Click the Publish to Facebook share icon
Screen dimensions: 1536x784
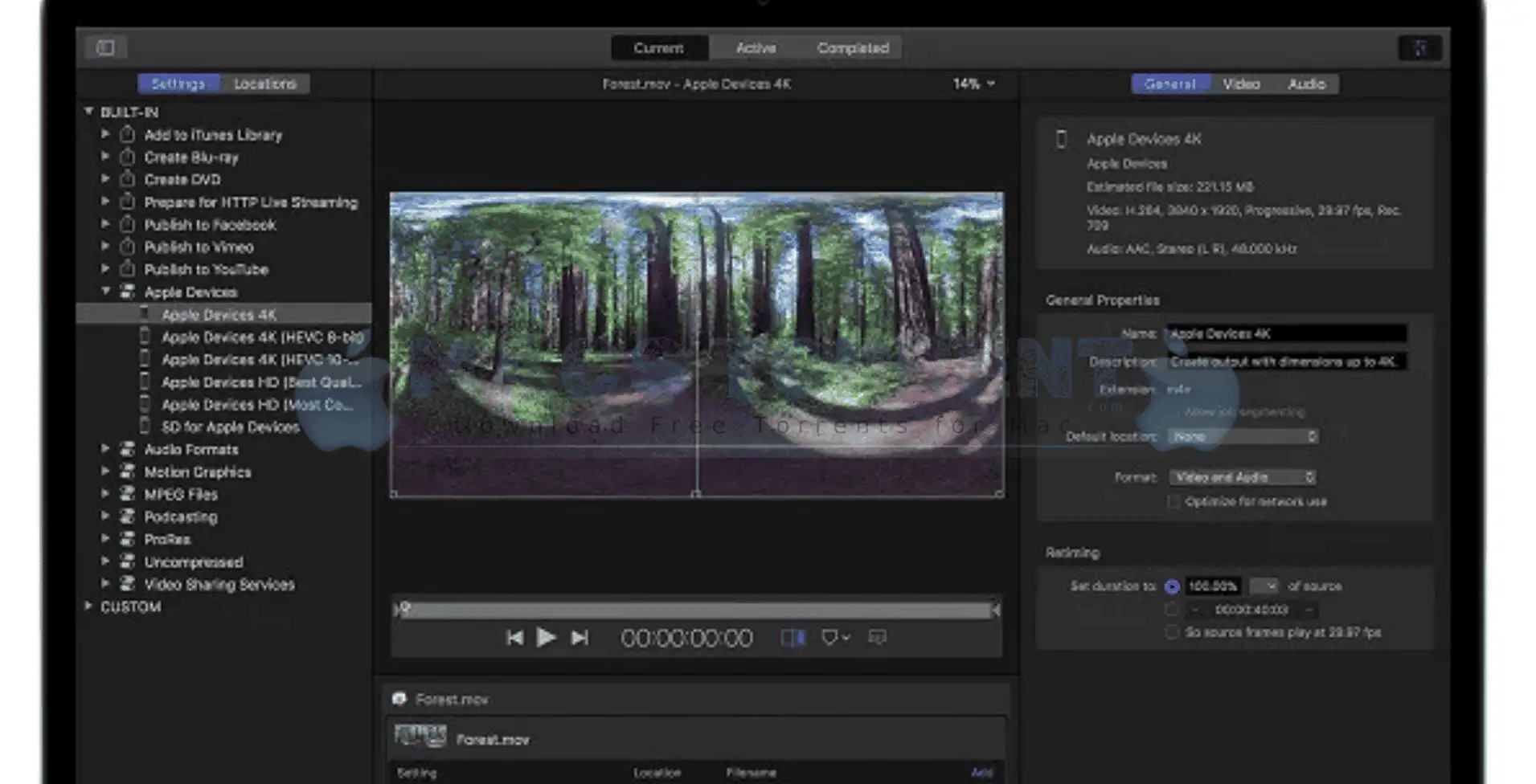tap(127, 224)
